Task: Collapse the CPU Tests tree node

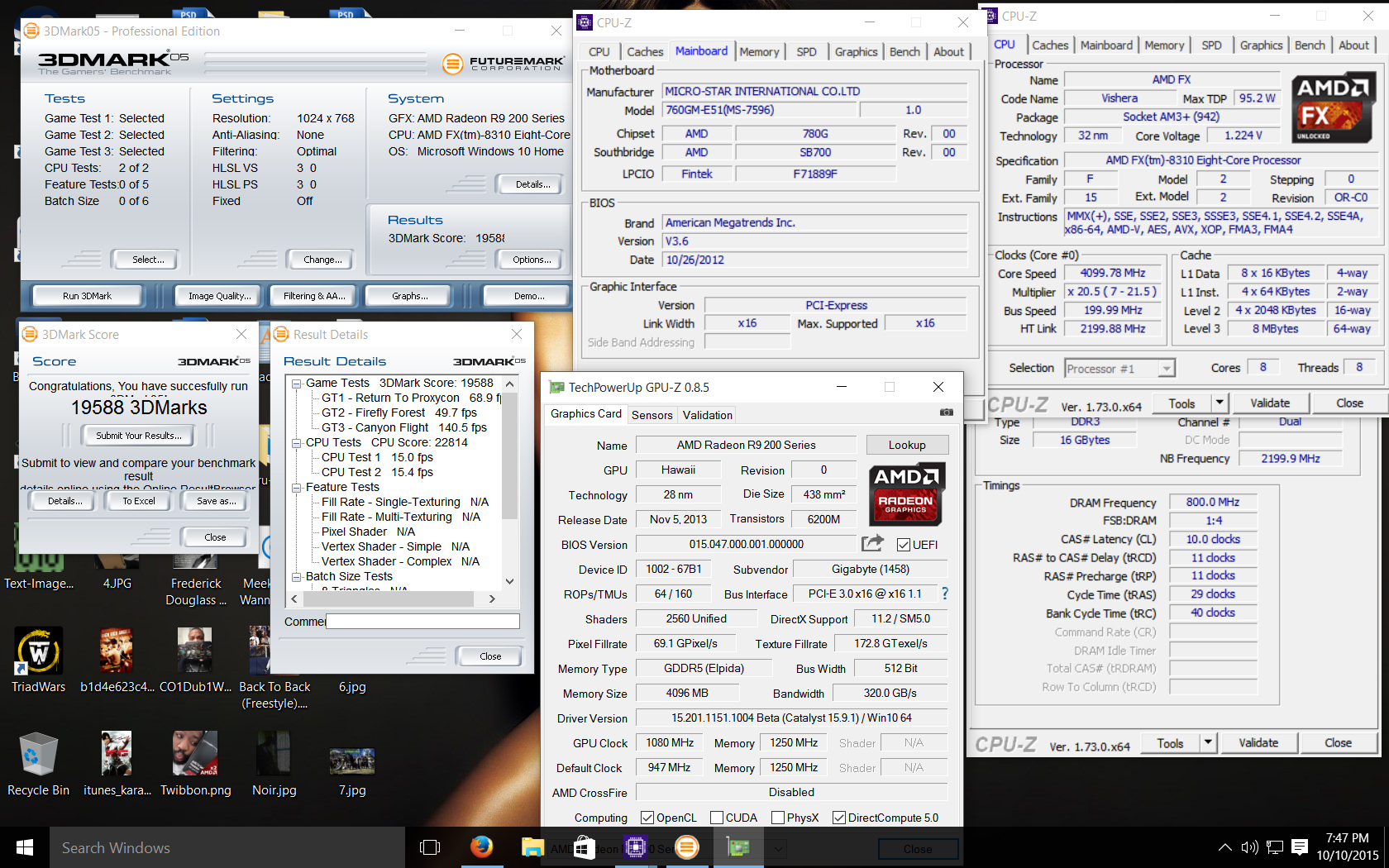Action: pos(297,443)
